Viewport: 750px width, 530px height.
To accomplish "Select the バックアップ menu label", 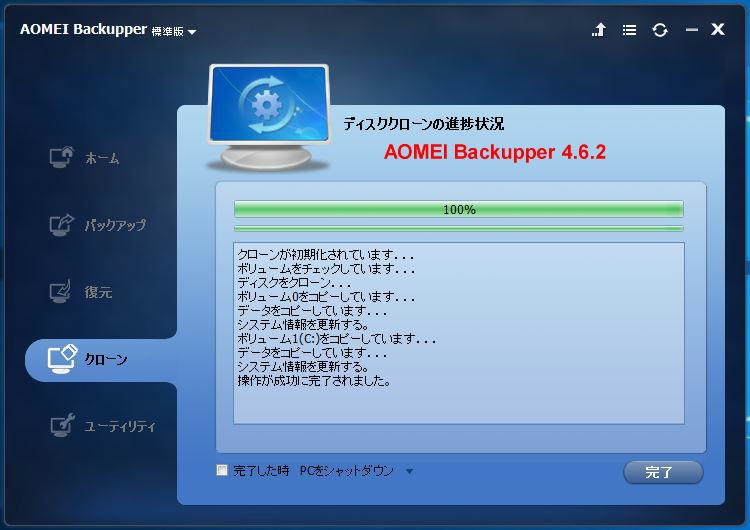I will [x=115, y=224].
